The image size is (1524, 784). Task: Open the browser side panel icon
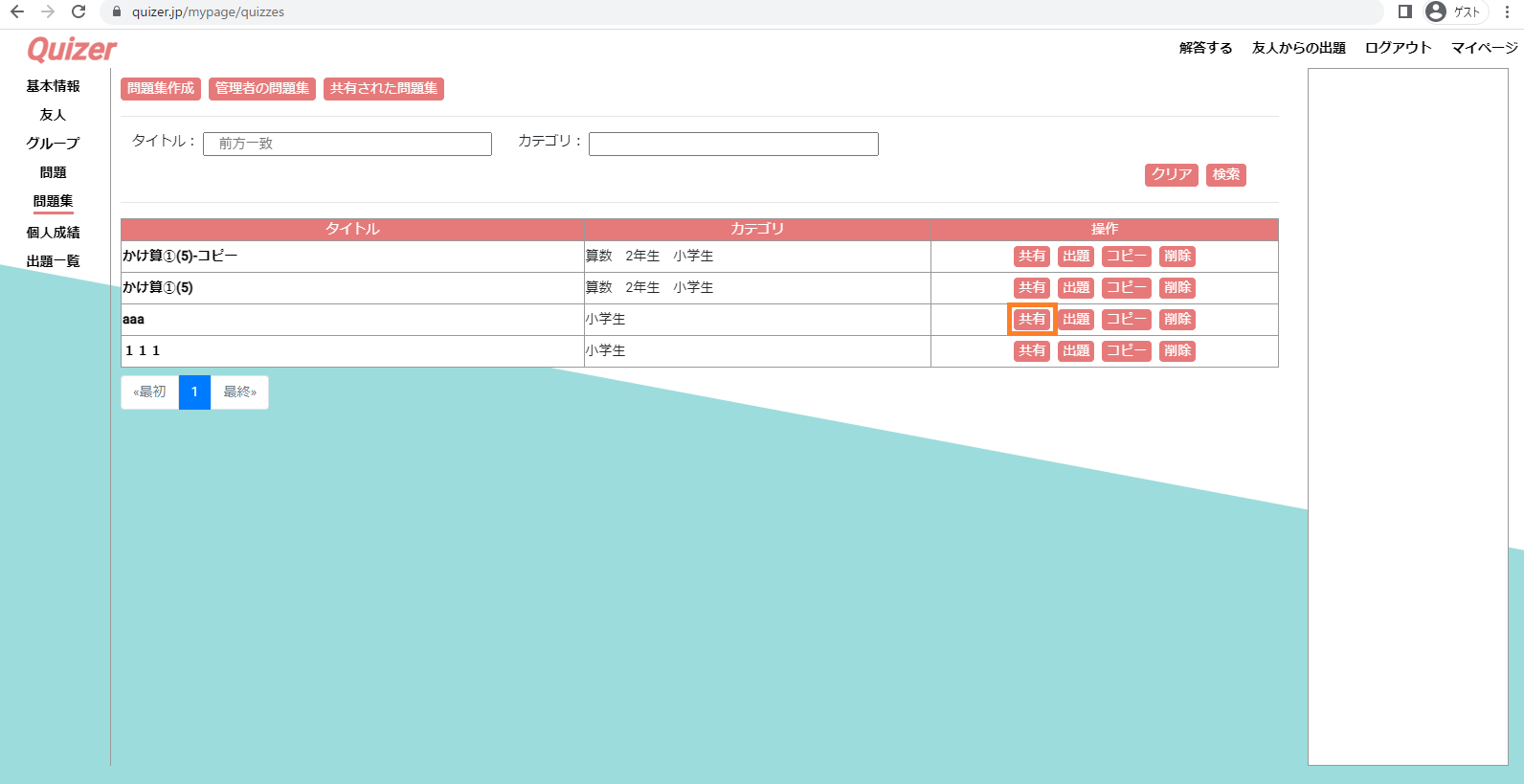click(1404, 11)
